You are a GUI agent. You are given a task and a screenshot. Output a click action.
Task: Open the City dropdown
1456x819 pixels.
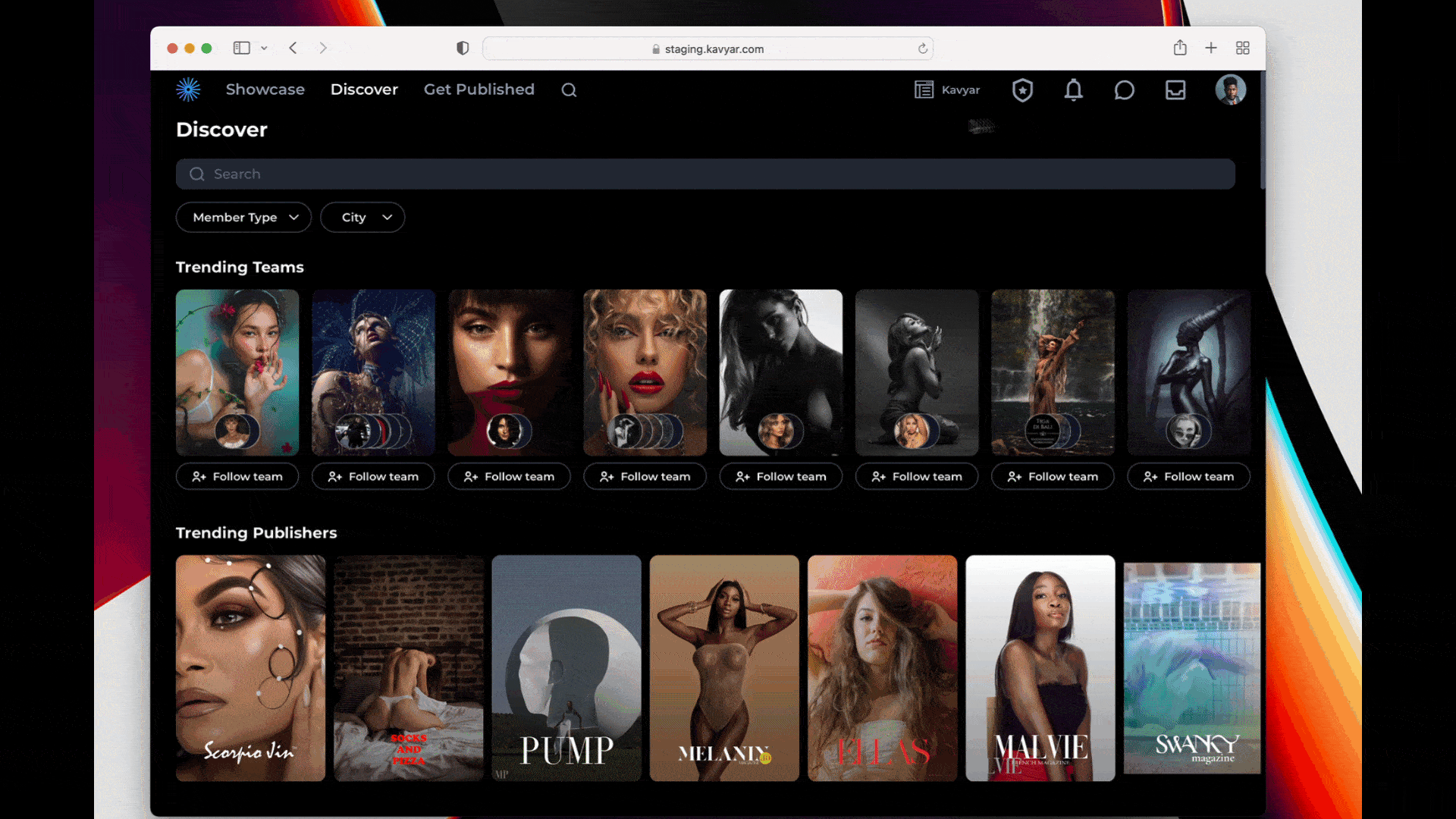pos(362,218)
